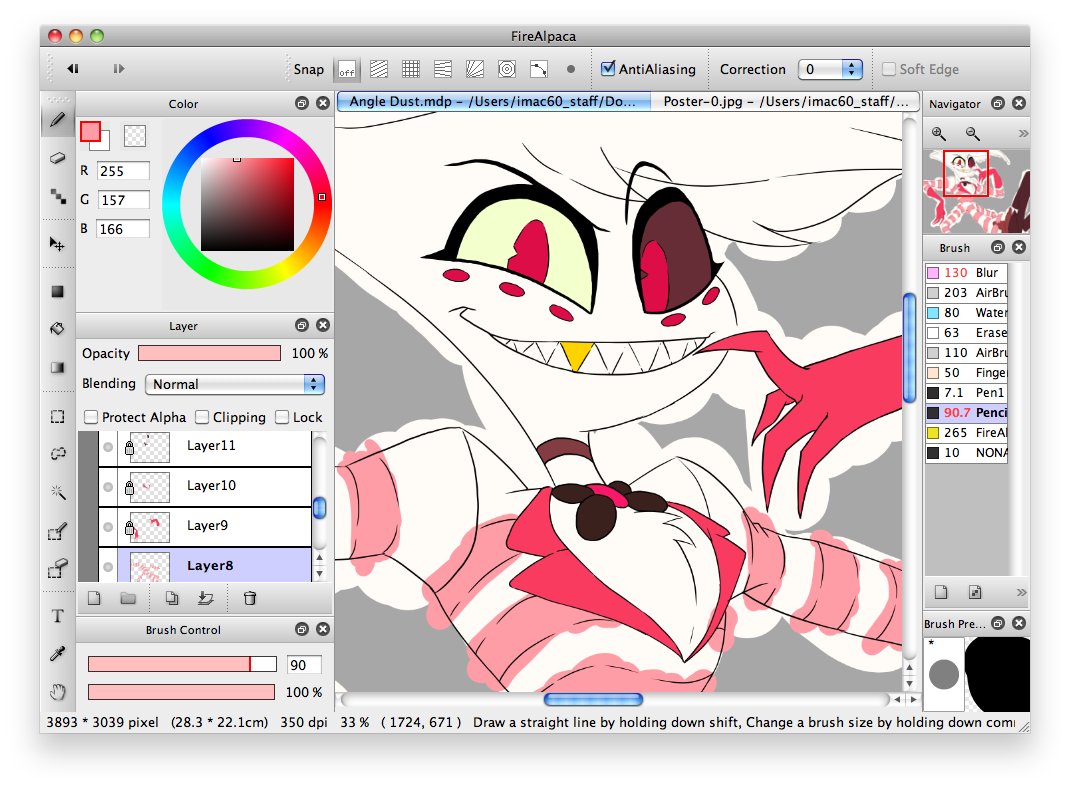Image resolution: width=1070 pixels, height=788 pixels.
Task: Delete the selected layer
Action: click(x=250, y=598)
